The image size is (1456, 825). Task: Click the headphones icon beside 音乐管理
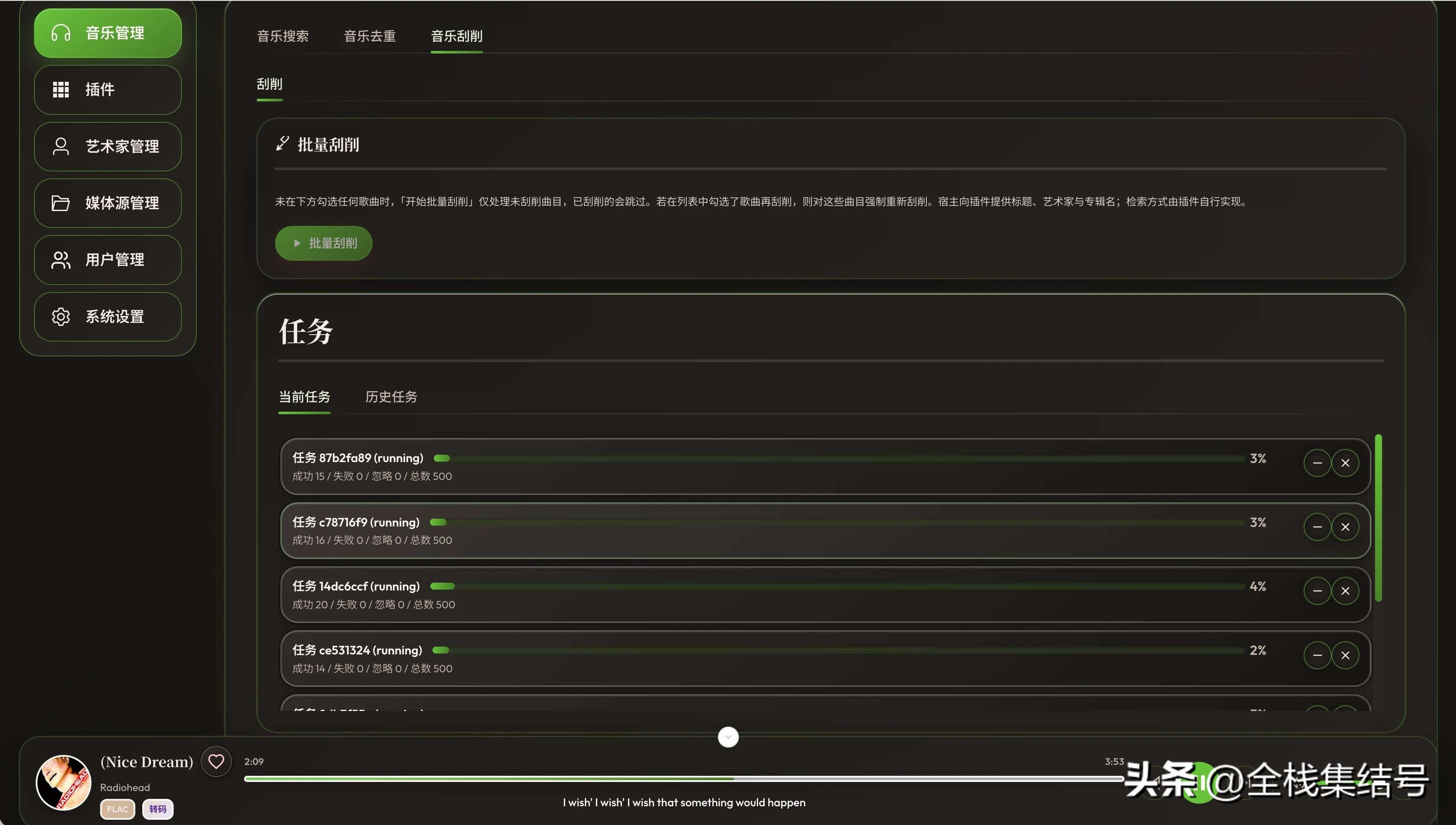point(60,33)
